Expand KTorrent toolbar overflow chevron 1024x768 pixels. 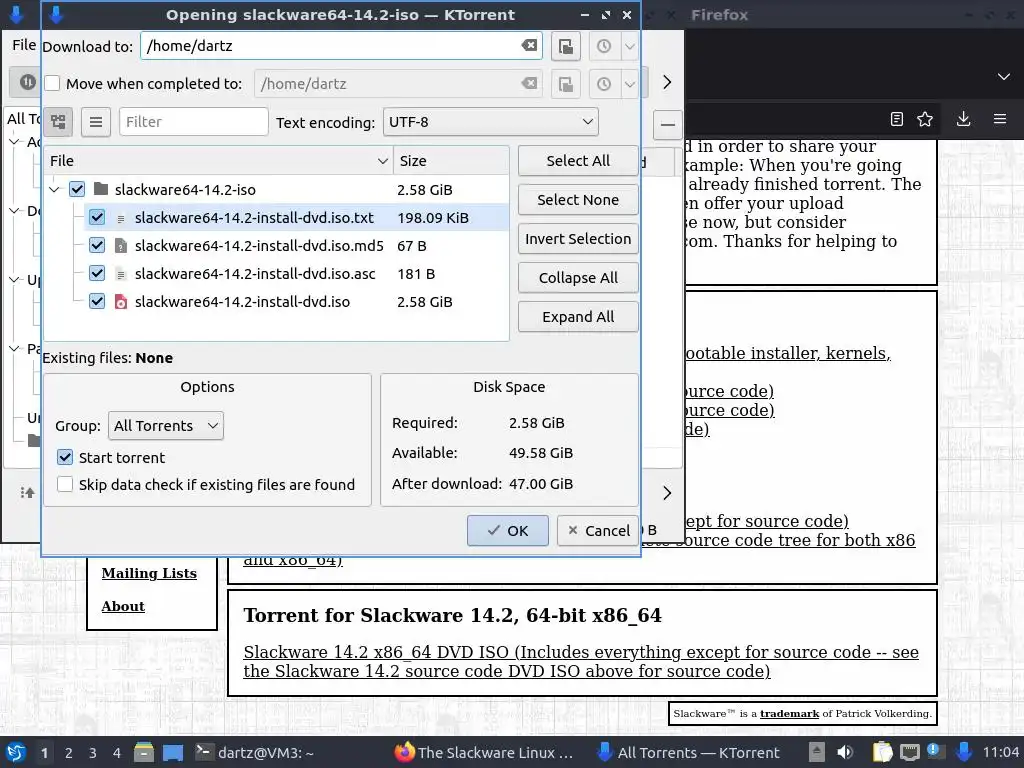(667, 82)
